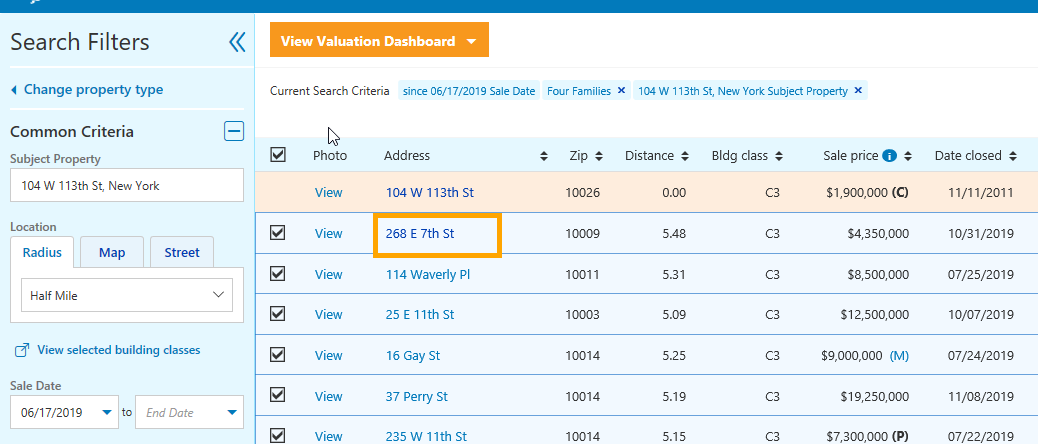The width and height of the screenshot is (1038, 444).
Task: Uncheck the 114 Waverly Pl row checkbox
Action: pos(278,273)
